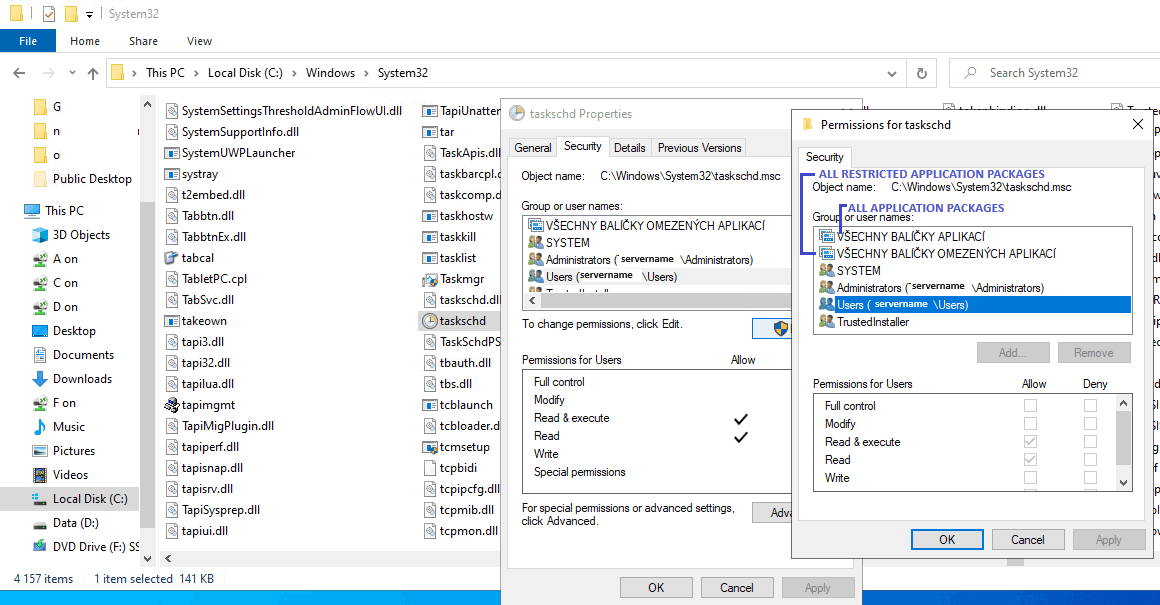Select the Videos icon in navigation pane
Screen dimensions: 1160x605
[40, 475]
